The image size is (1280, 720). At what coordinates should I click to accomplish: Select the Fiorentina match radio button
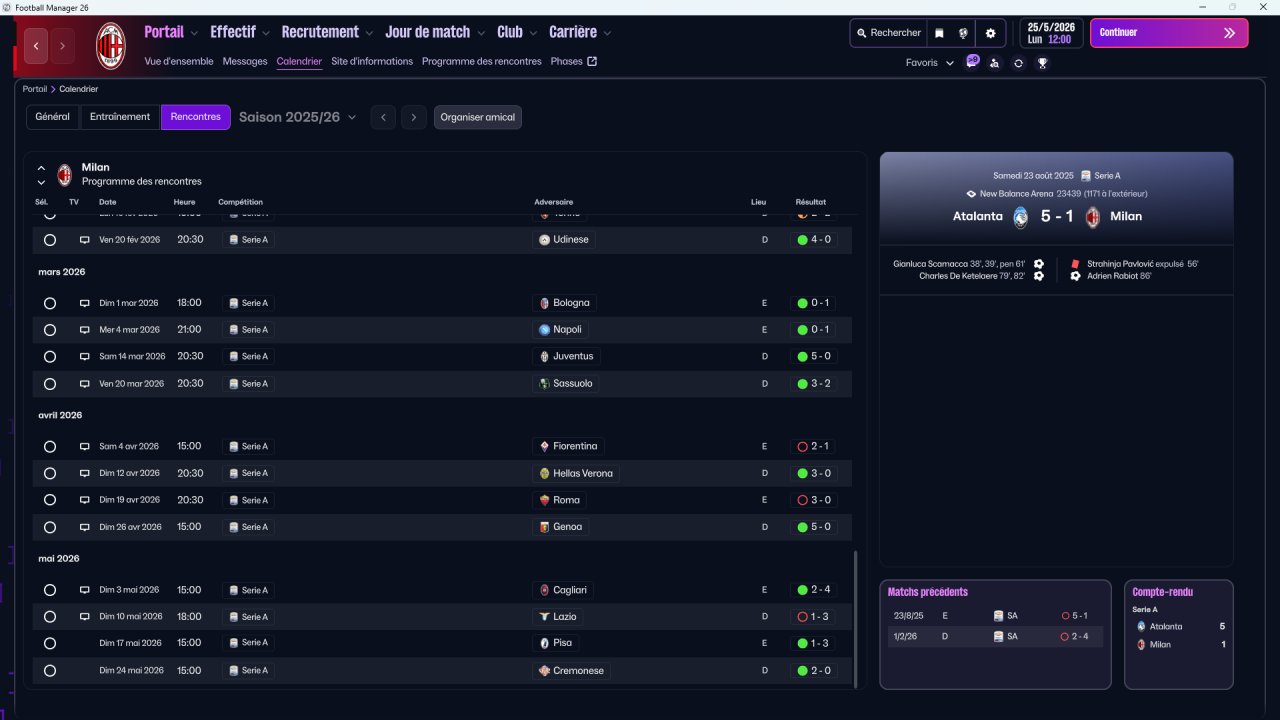tap(50, 446)
